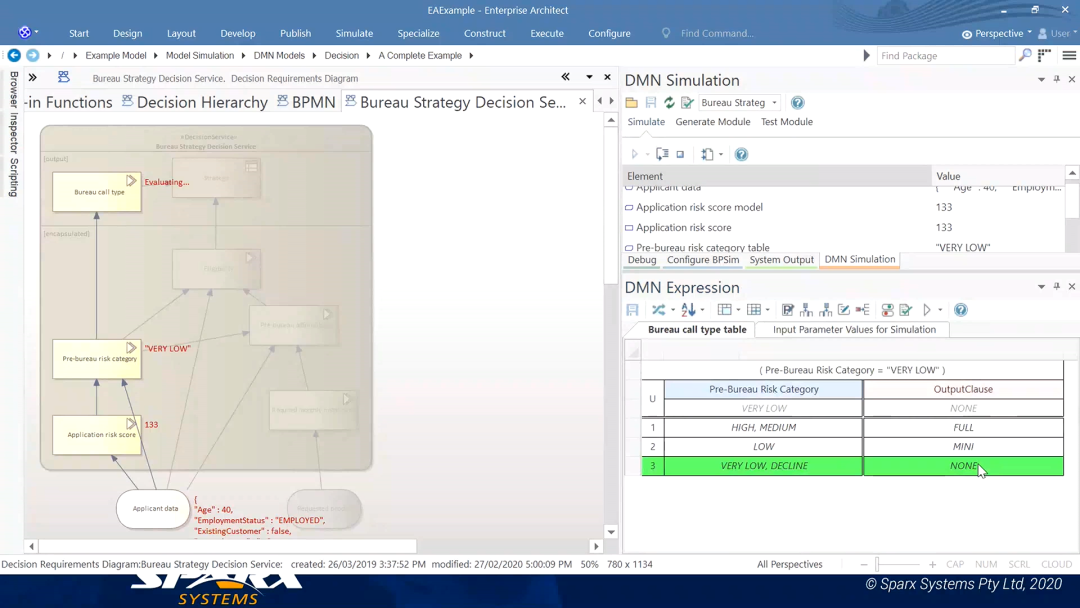Image resolution: width=1080 pixels, height=608 pixels.
Task: Click the merge rows icon in DMN Expression
Action: pos(862,310)
